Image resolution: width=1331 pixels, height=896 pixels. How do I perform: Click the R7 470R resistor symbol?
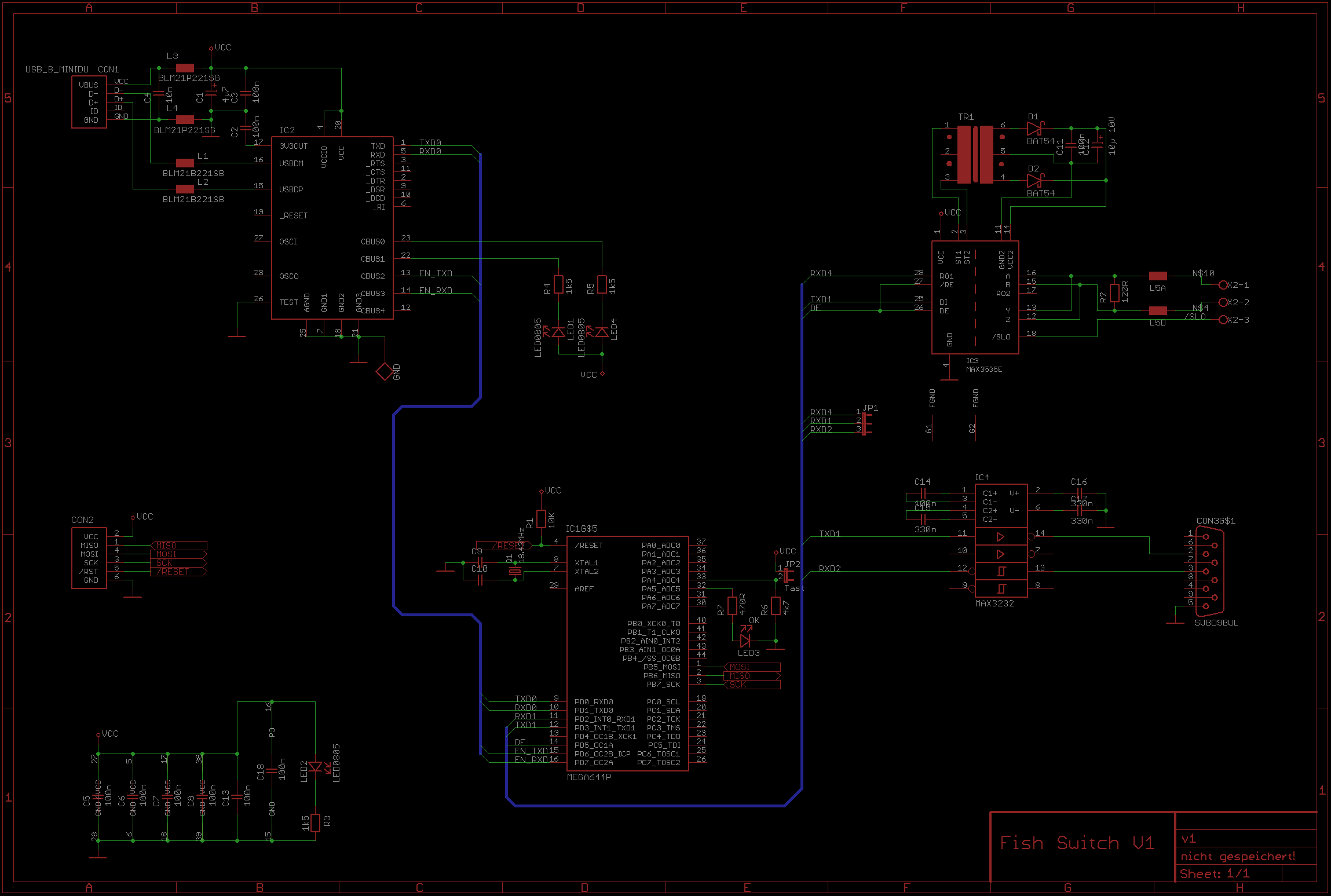pyautogui.click(x=732, y=606)
